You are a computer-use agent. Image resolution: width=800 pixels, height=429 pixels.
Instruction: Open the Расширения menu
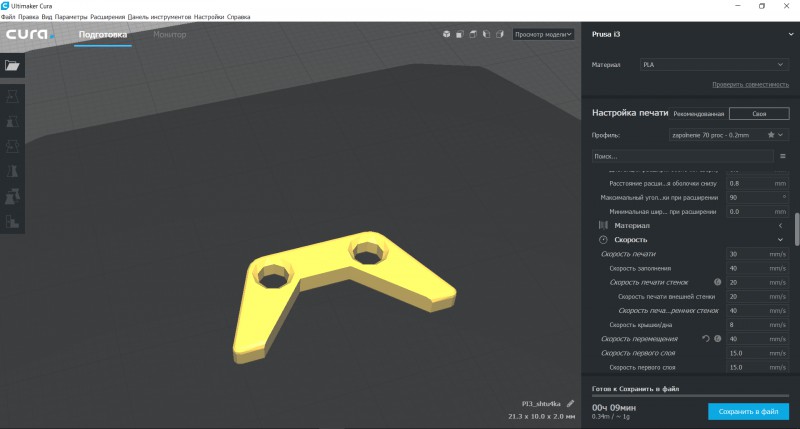(x=107, y=17)
